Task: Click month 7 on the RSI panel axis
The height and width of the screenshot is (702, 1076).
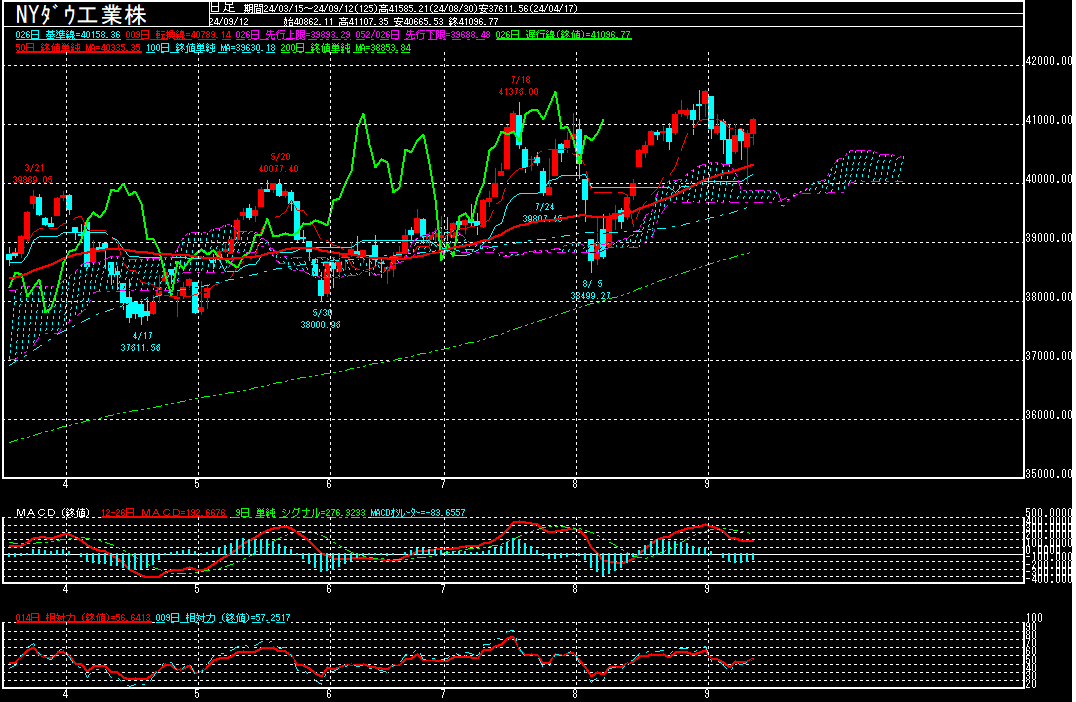Action: 443,694
